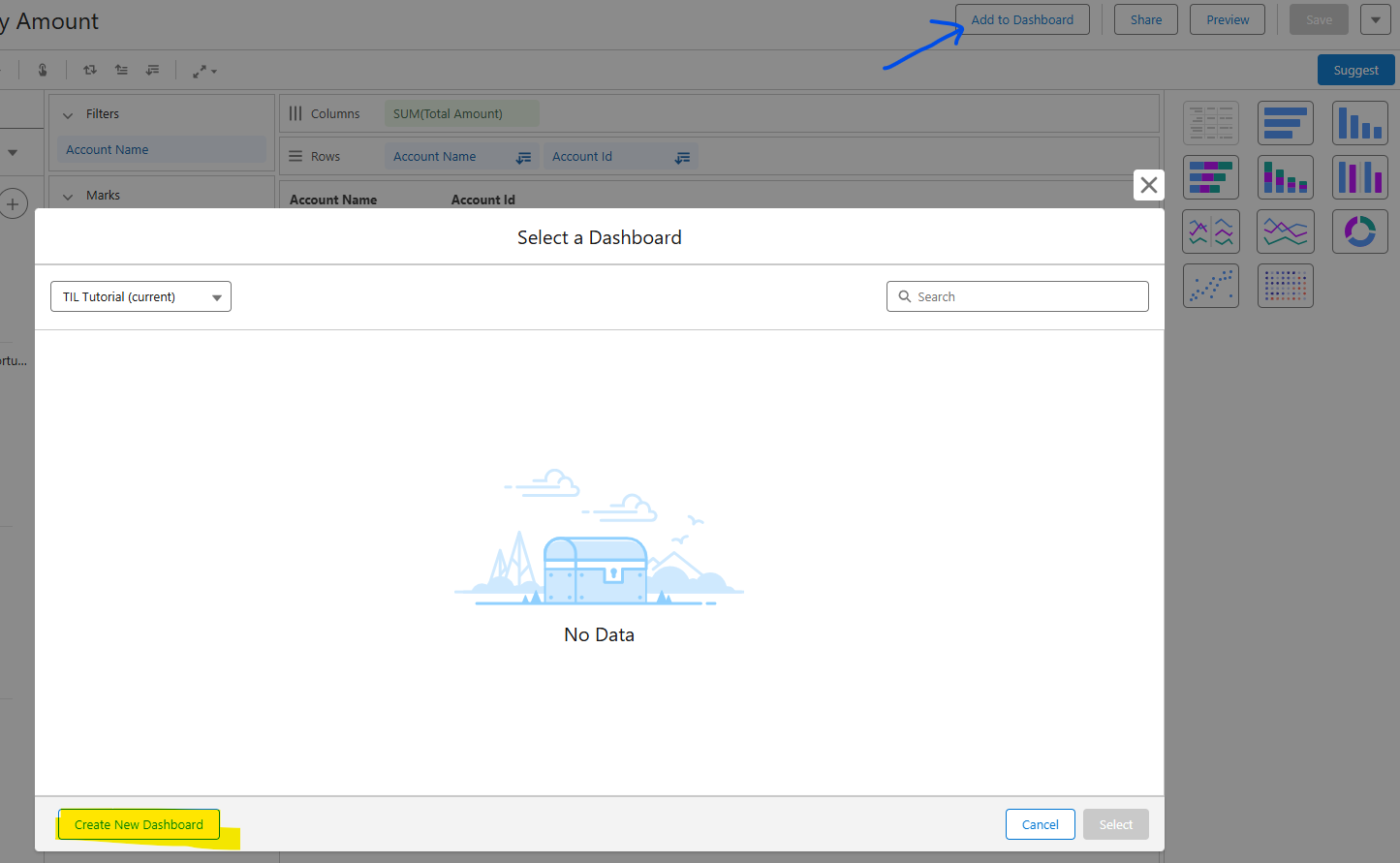Click Create New Dashboard

click(139, 824)
